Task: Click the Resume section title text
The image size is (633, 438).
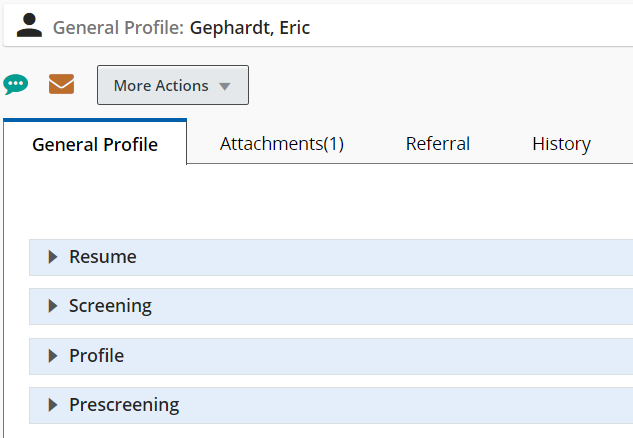Action: pos(103,257)
